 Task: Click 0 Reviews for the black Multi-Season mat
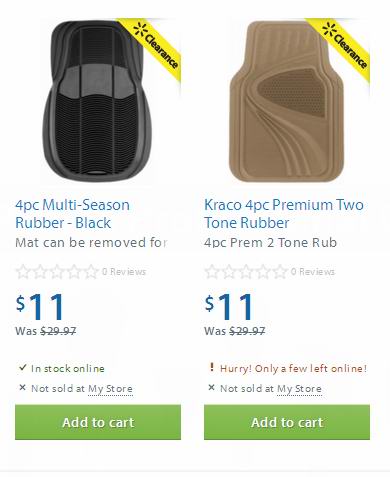coord(124,272)
